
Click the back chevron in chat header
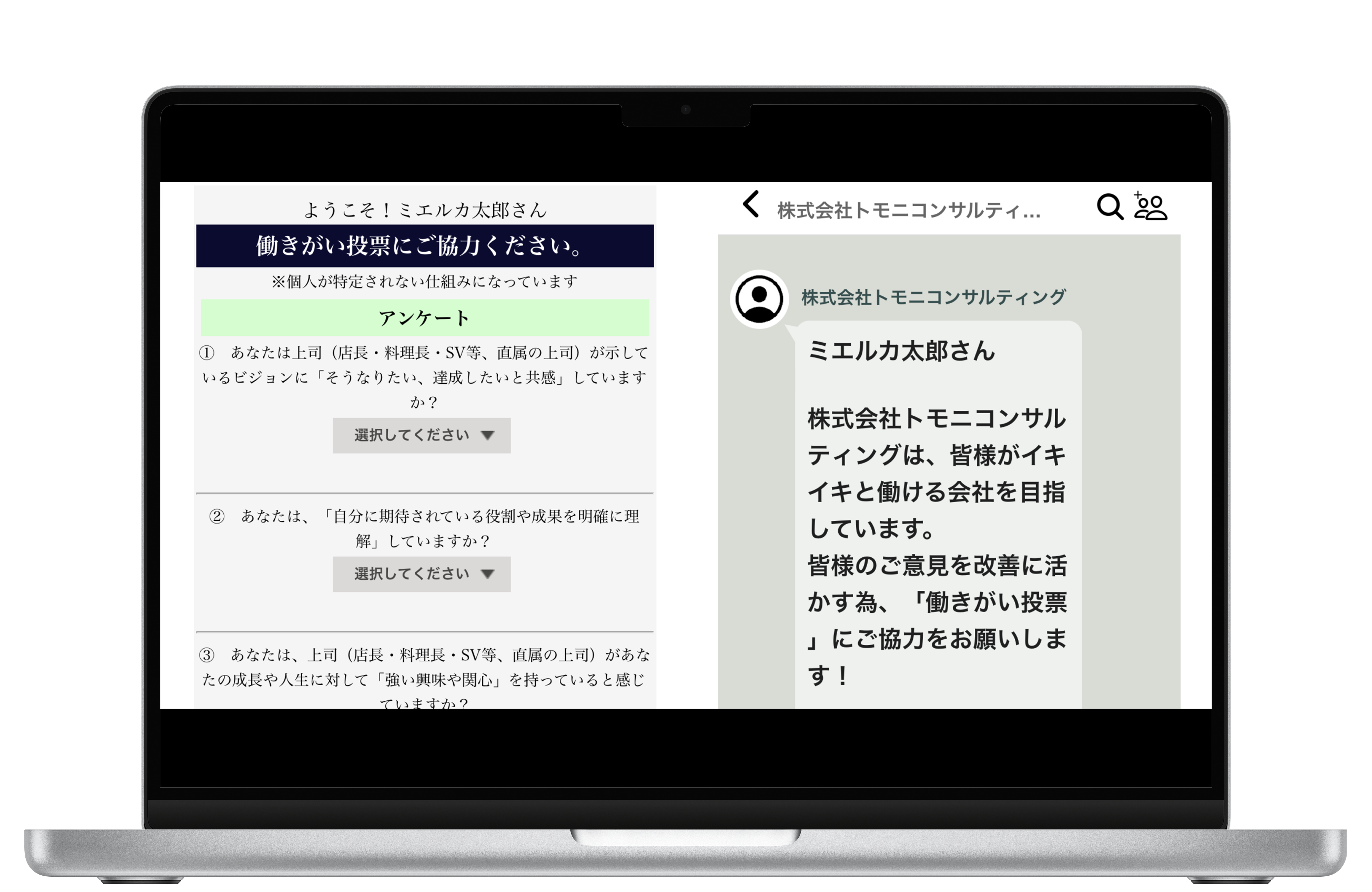pyautogui.click(x=751, y=204)
